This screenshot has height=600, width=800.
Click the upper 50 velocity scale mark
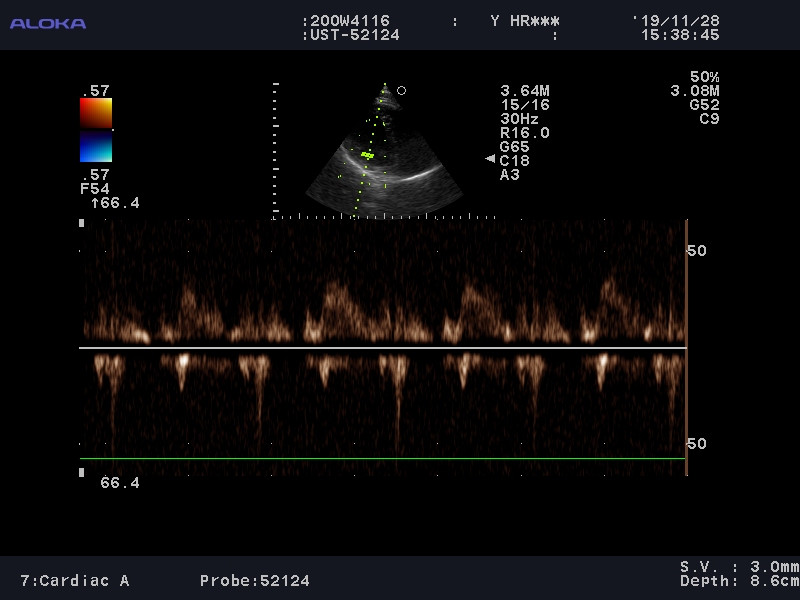click(697, 250)
